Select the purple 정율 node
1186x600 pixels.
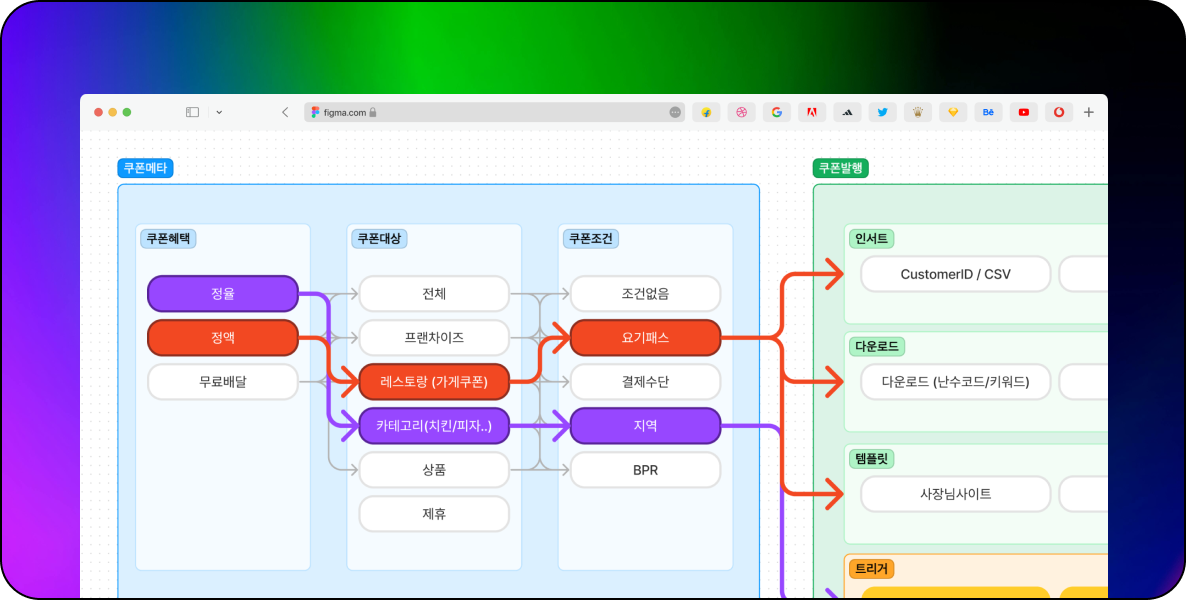point(223,294)
